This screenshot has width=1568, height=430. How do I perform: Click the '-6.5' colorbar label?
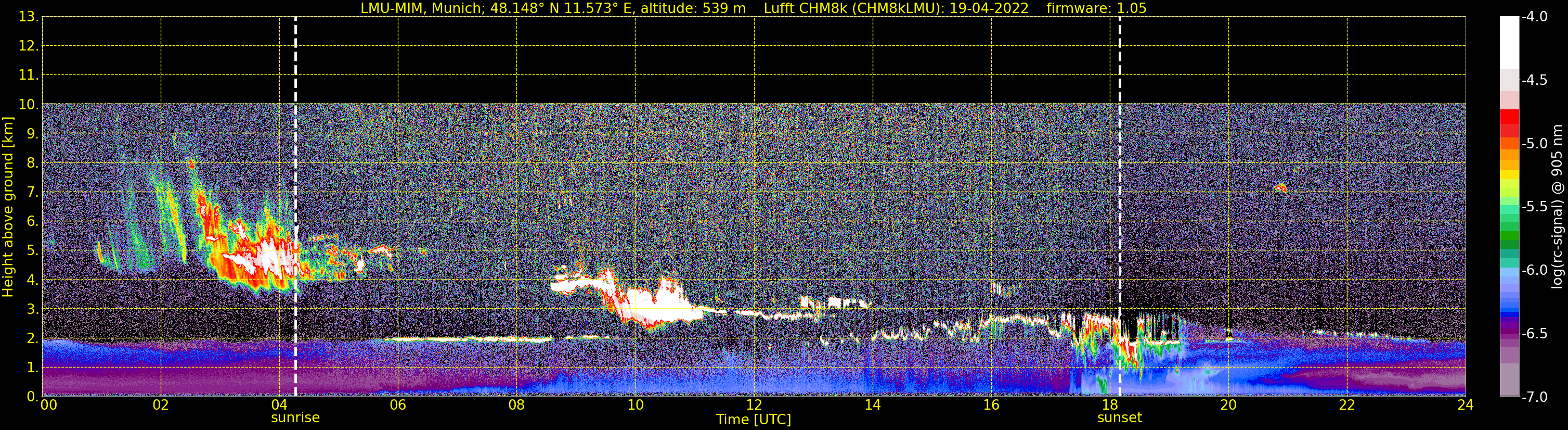[x=1535, y=334]
